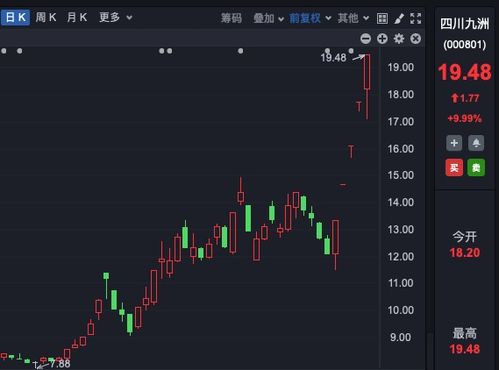Viewport: 499px width, 370px height.
Task: Switch to the 周K weekly chart tab
Action: 46,17
